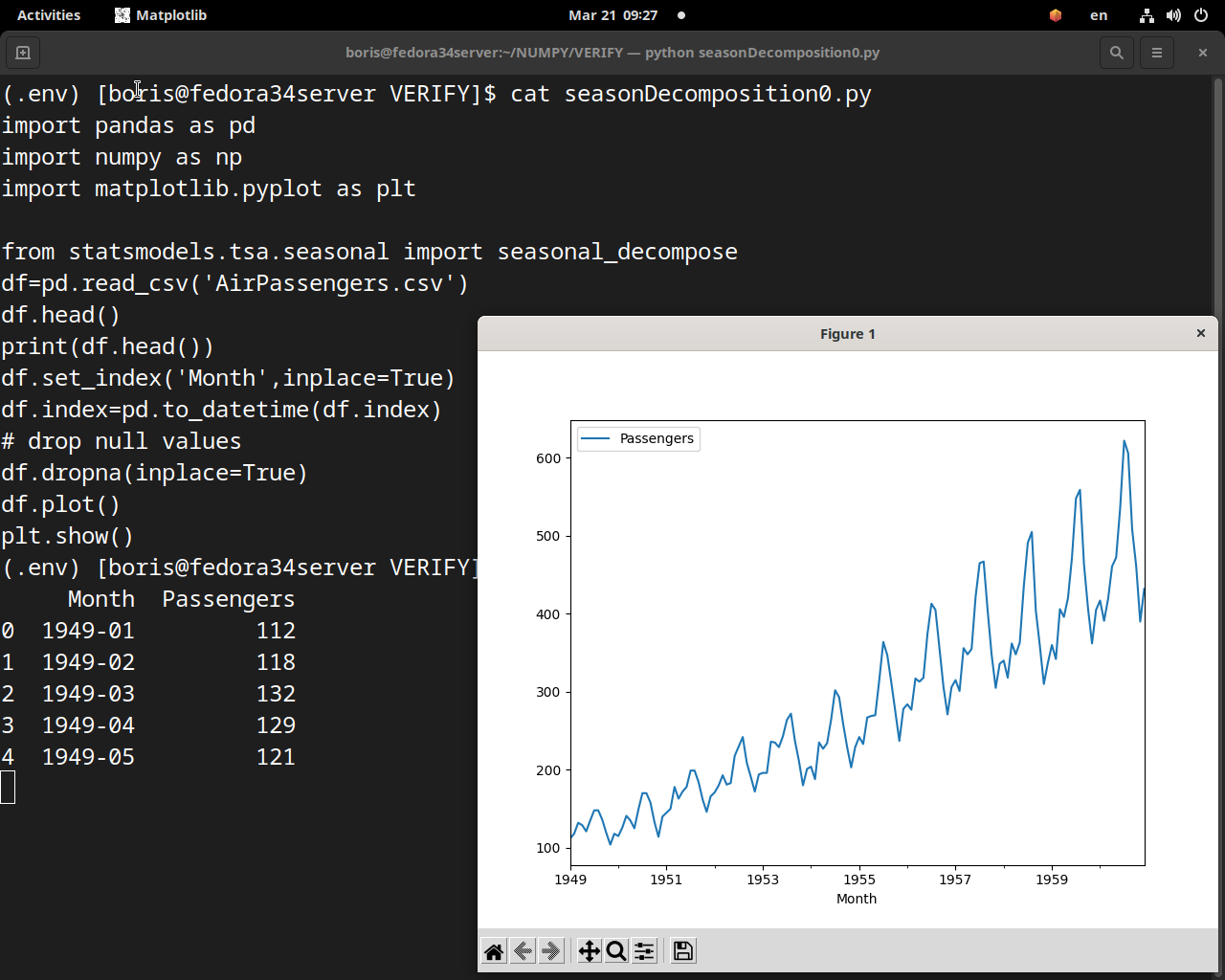Open the Matplotlib app menu in top bar
The image size is (1225, 980).
point(161,15)
